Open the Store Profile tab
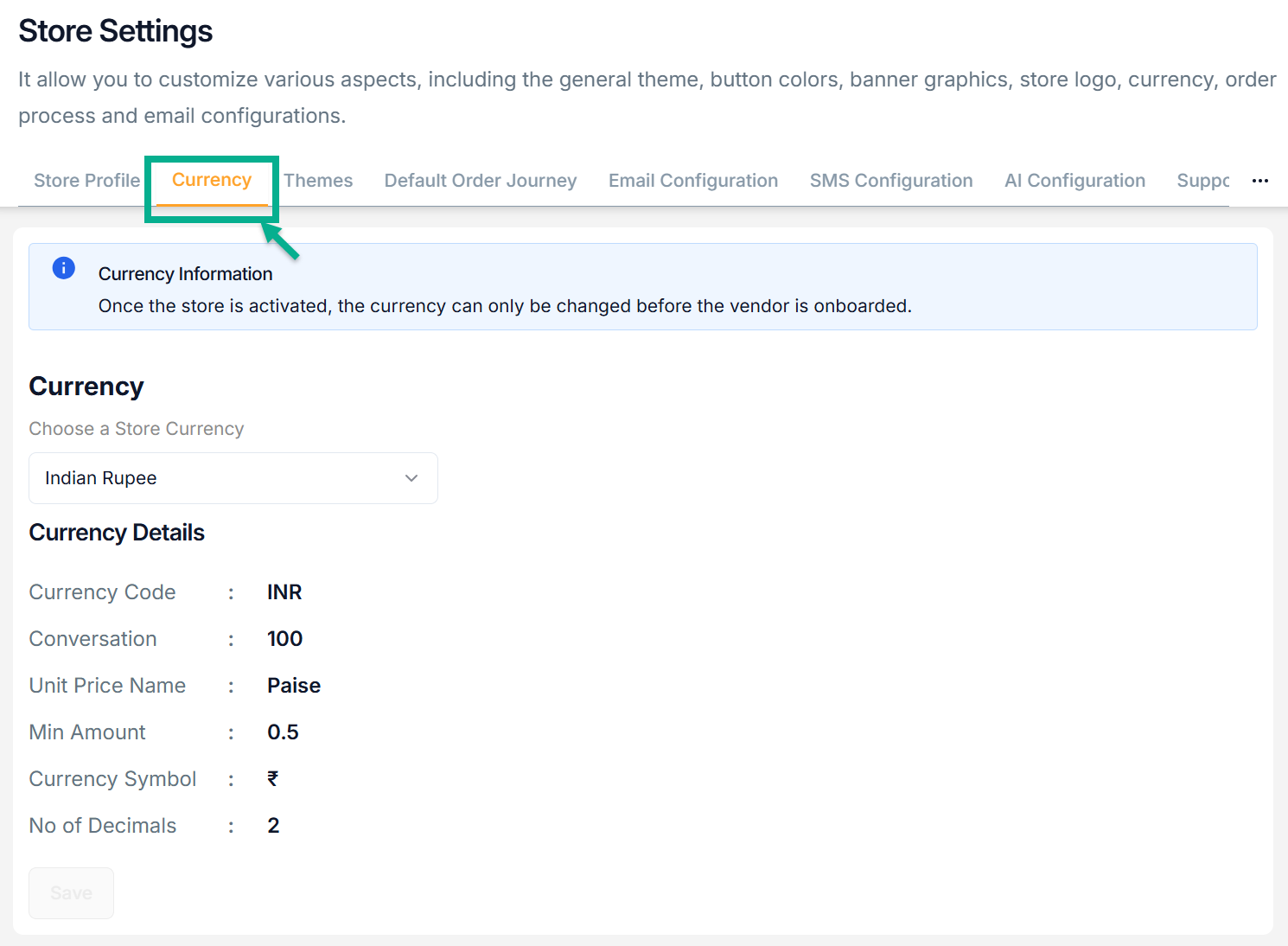 coord(86,181)
